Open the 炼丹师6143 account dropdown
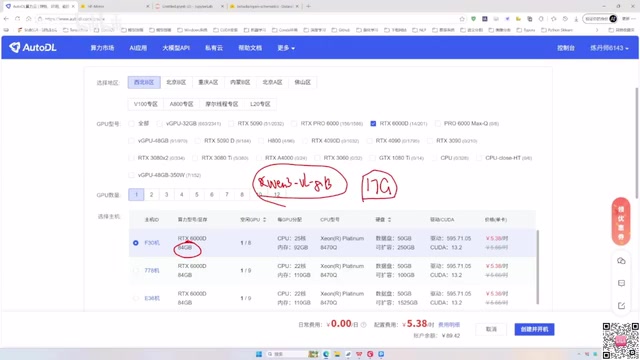 (609, 48)
